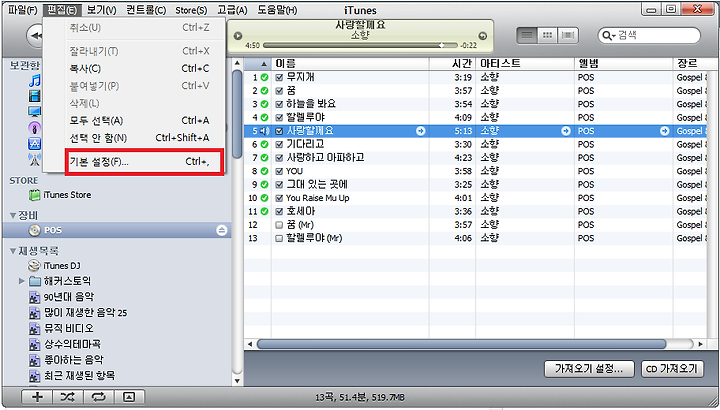The image size is (720, 410).
Task: Open the Music library icon in sidebar
Action: (34, 81)
